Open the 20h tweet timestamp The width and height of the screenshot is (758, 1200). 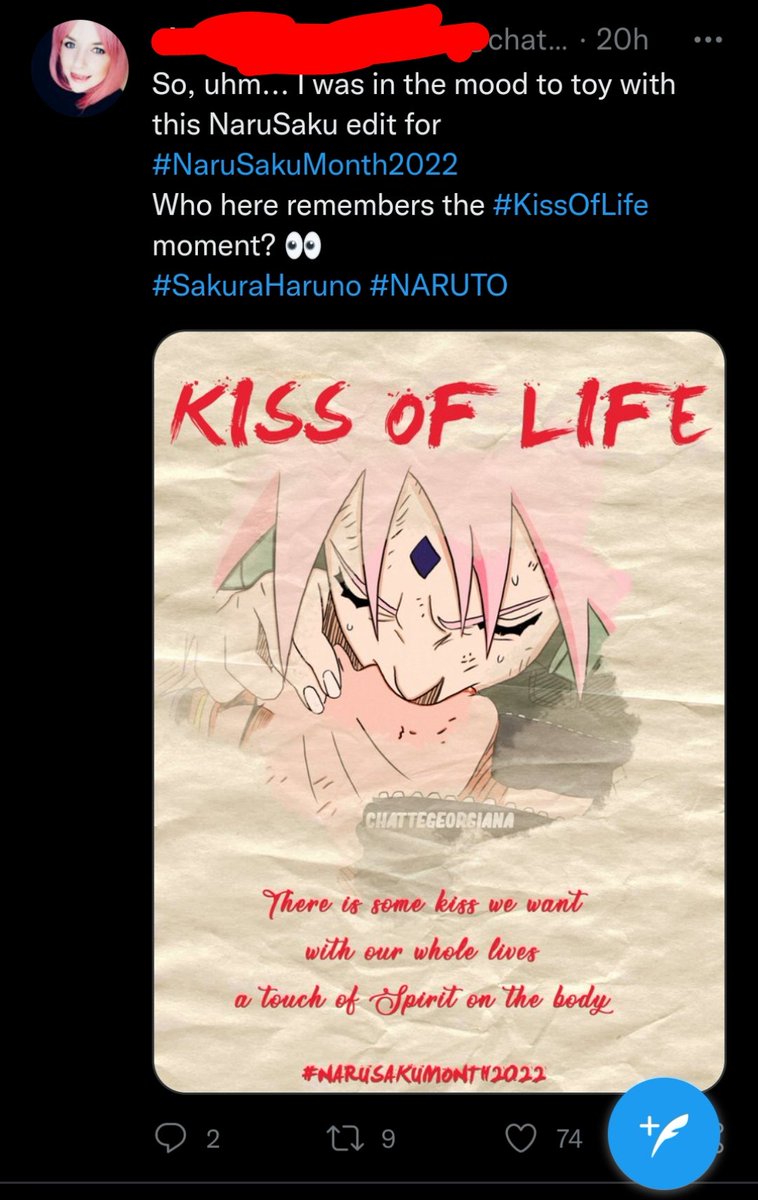click(x=622, y=40)
